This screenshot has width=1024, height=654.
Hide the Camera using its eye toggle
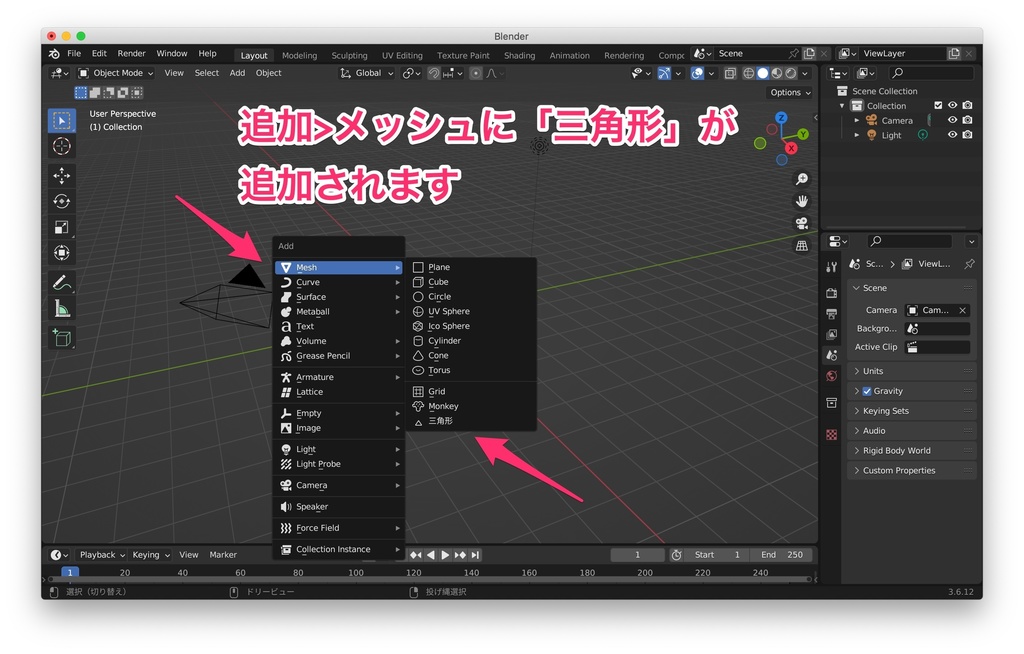tap(953, 119)
